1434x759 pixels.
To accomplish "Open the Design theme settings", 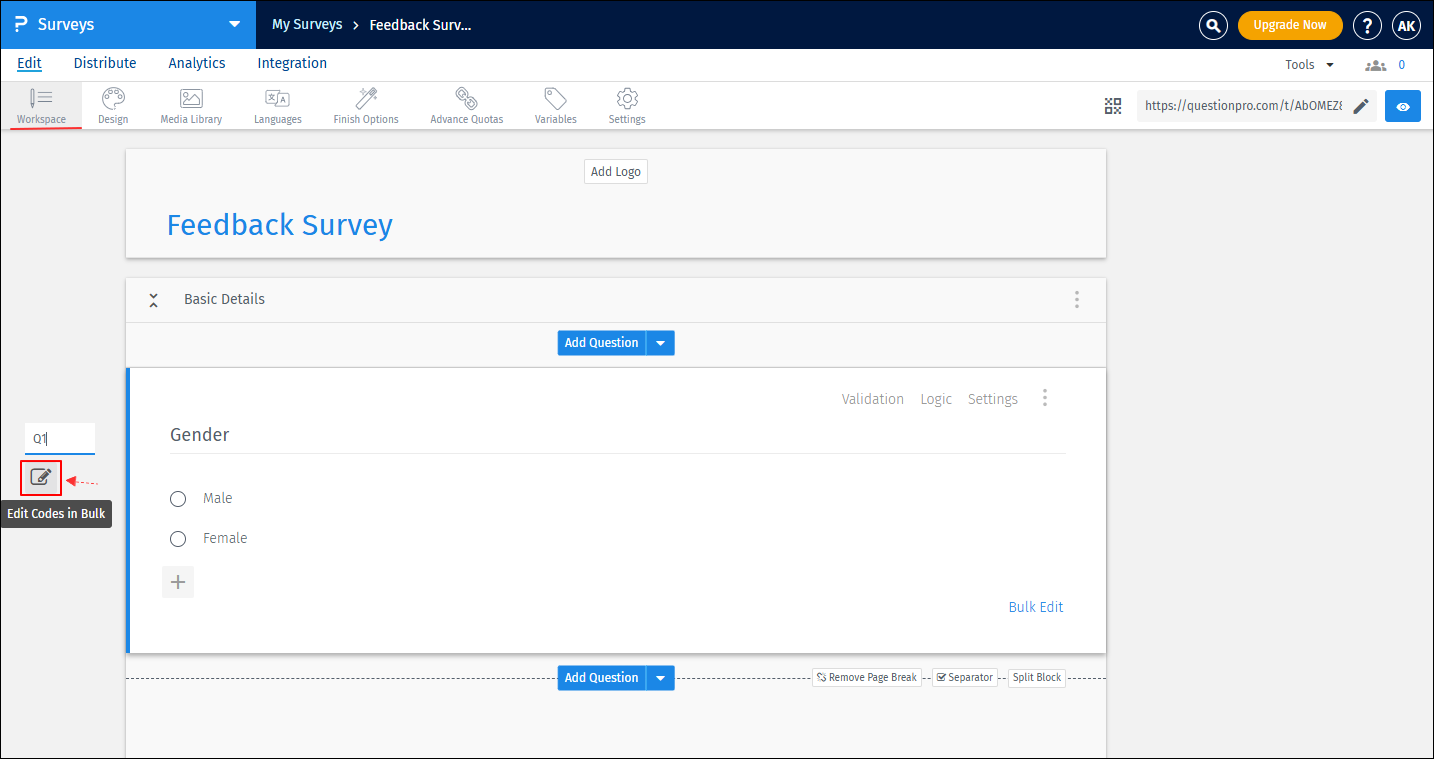I will point(112,105).
